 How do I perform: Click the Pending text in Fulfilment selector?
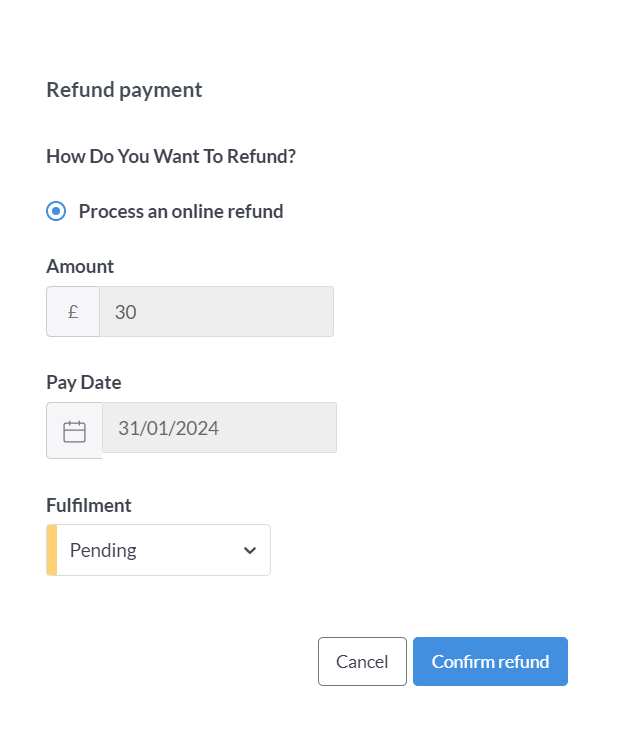pos(103,550)
